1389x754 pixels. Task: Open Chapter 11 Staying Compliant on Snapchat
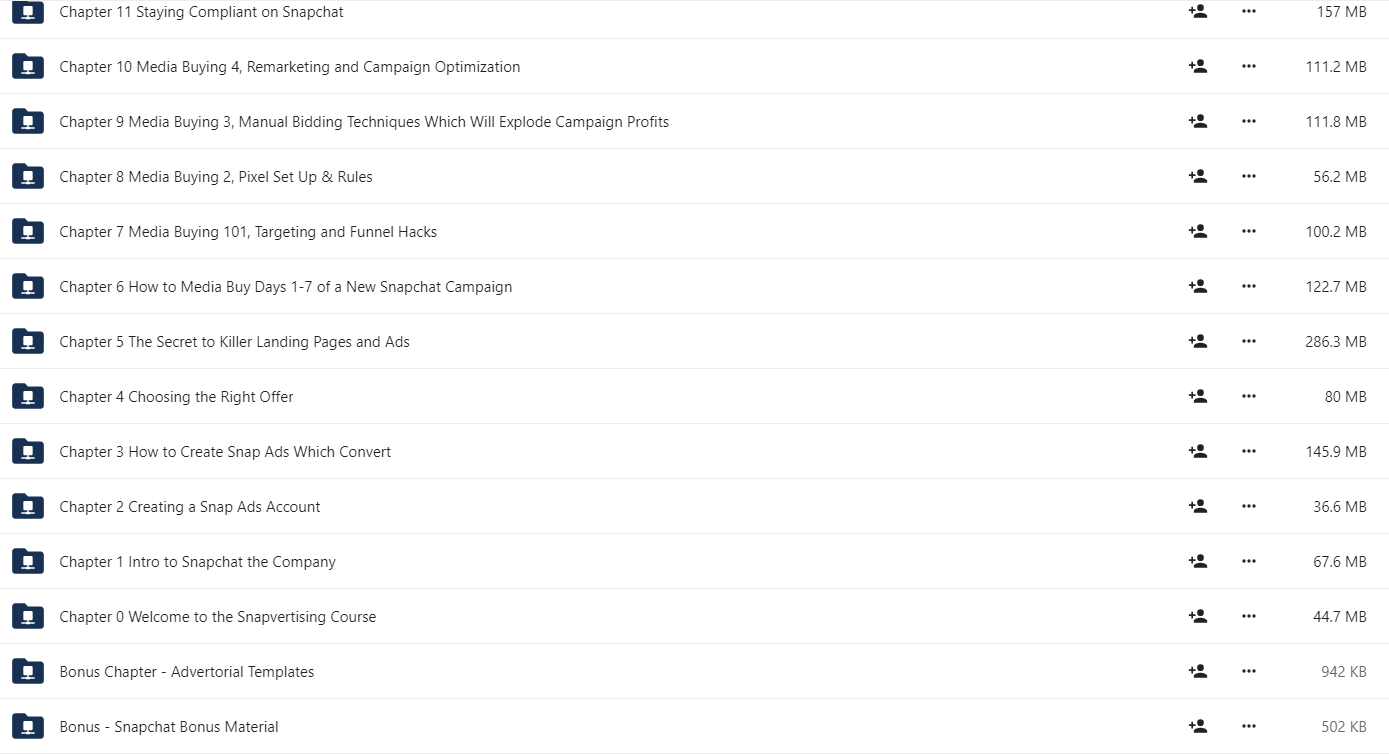(x=201, y=12)
